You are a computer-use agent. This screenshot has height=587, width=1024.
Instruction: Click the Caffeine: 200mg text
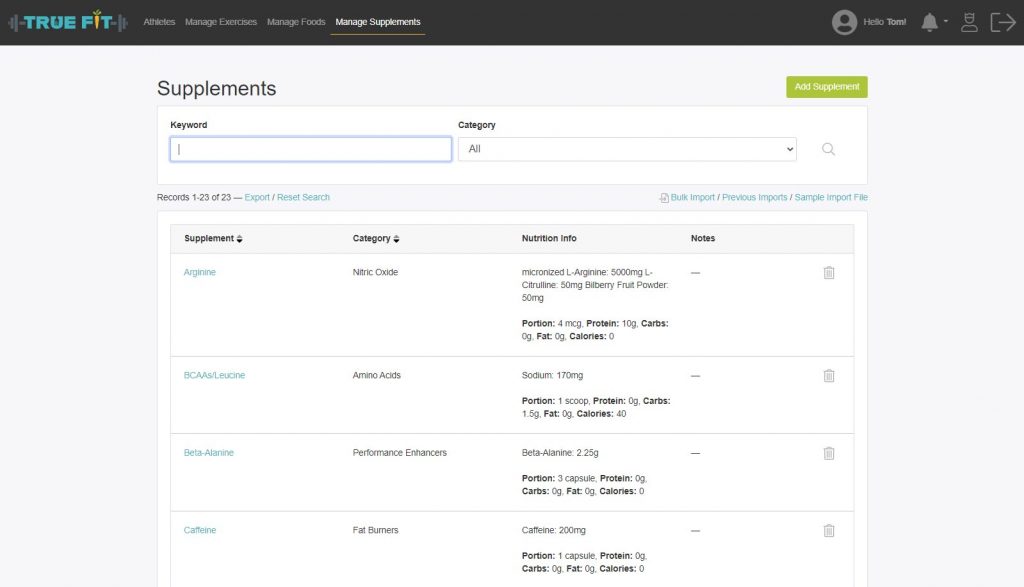point(554,530)
